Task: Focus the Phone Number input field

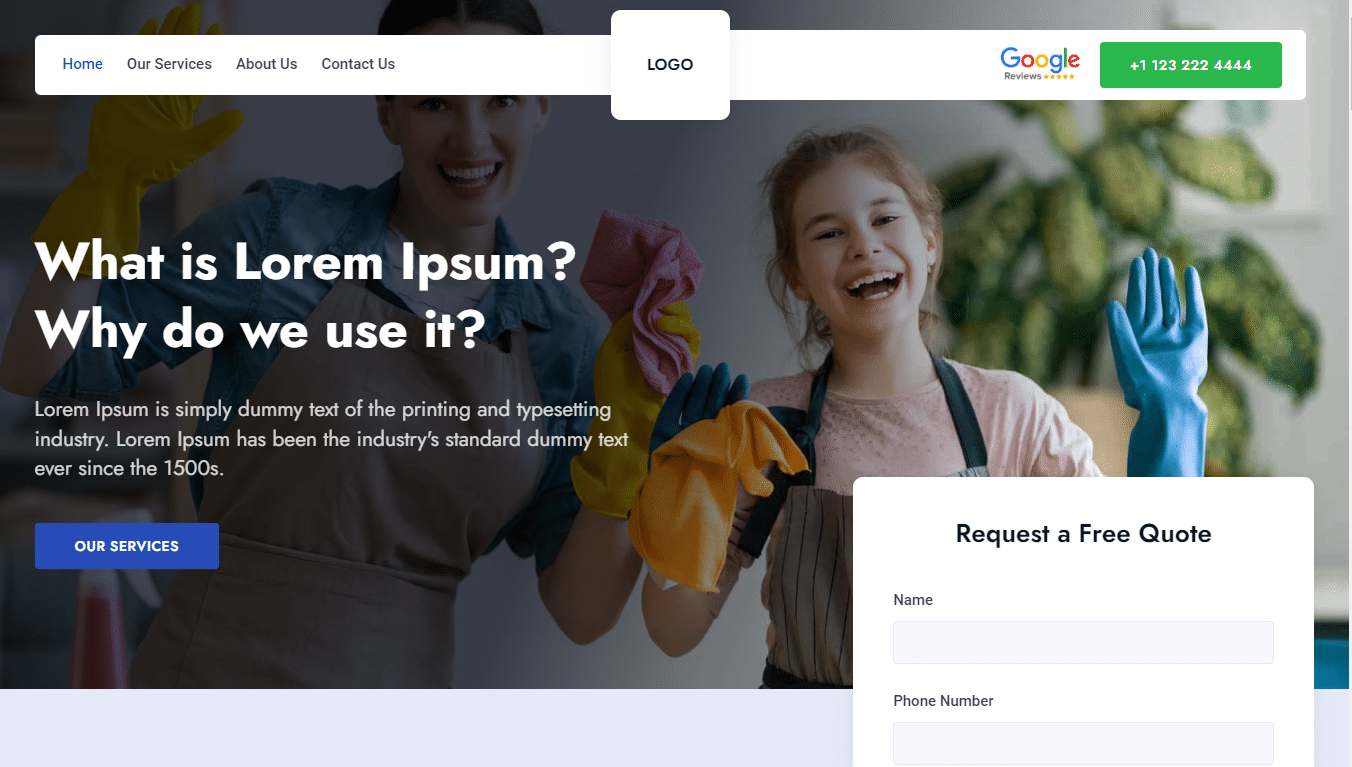Action: (x=1083, y=743)
